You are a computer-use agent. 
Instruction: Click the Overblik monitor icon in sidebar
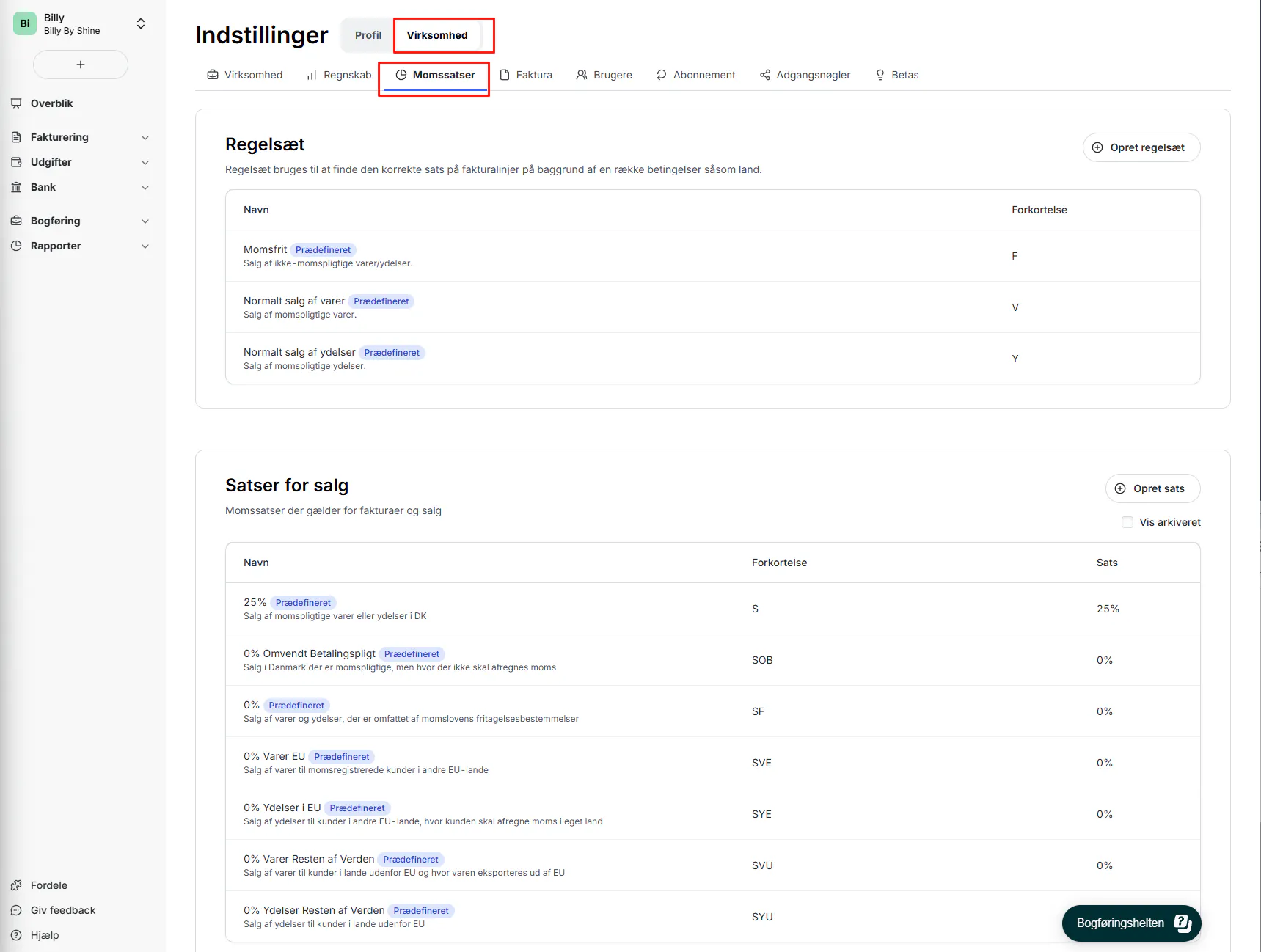click(16, 103)
